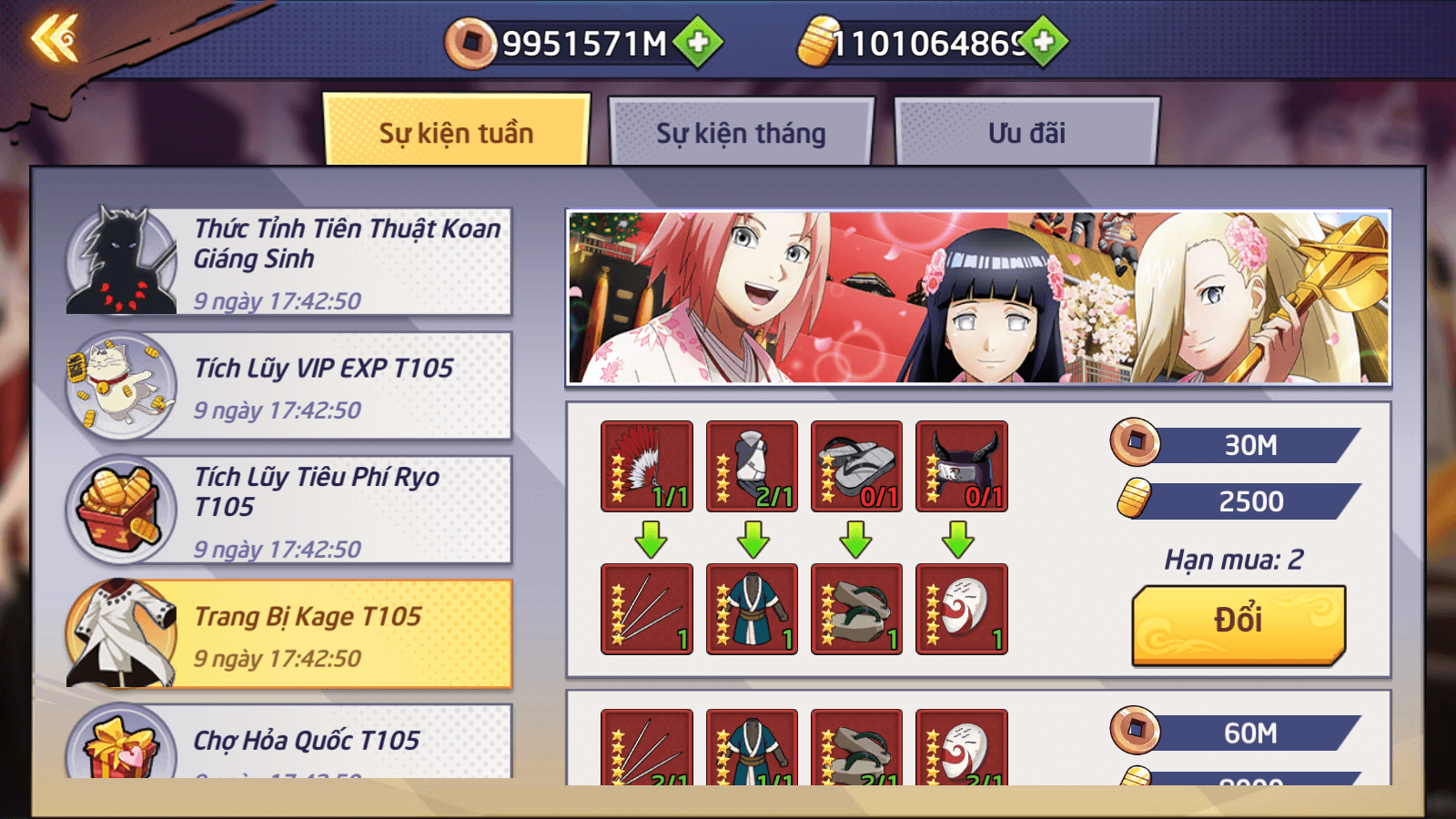View the needles reward item
The image size is (1456, 819).
(647, 609)
